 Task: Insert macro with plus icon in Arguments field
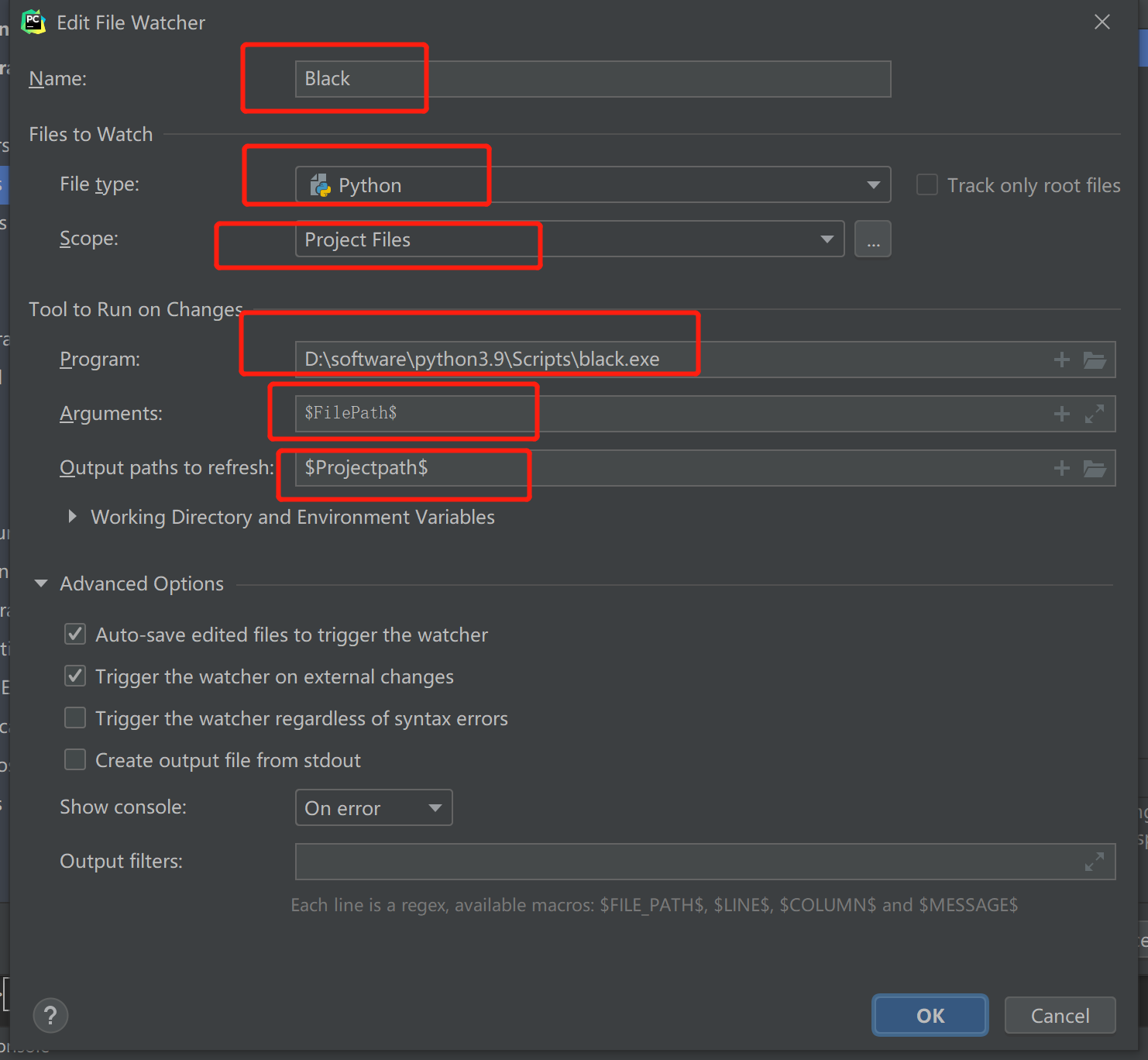click(x=1061, y=414)
